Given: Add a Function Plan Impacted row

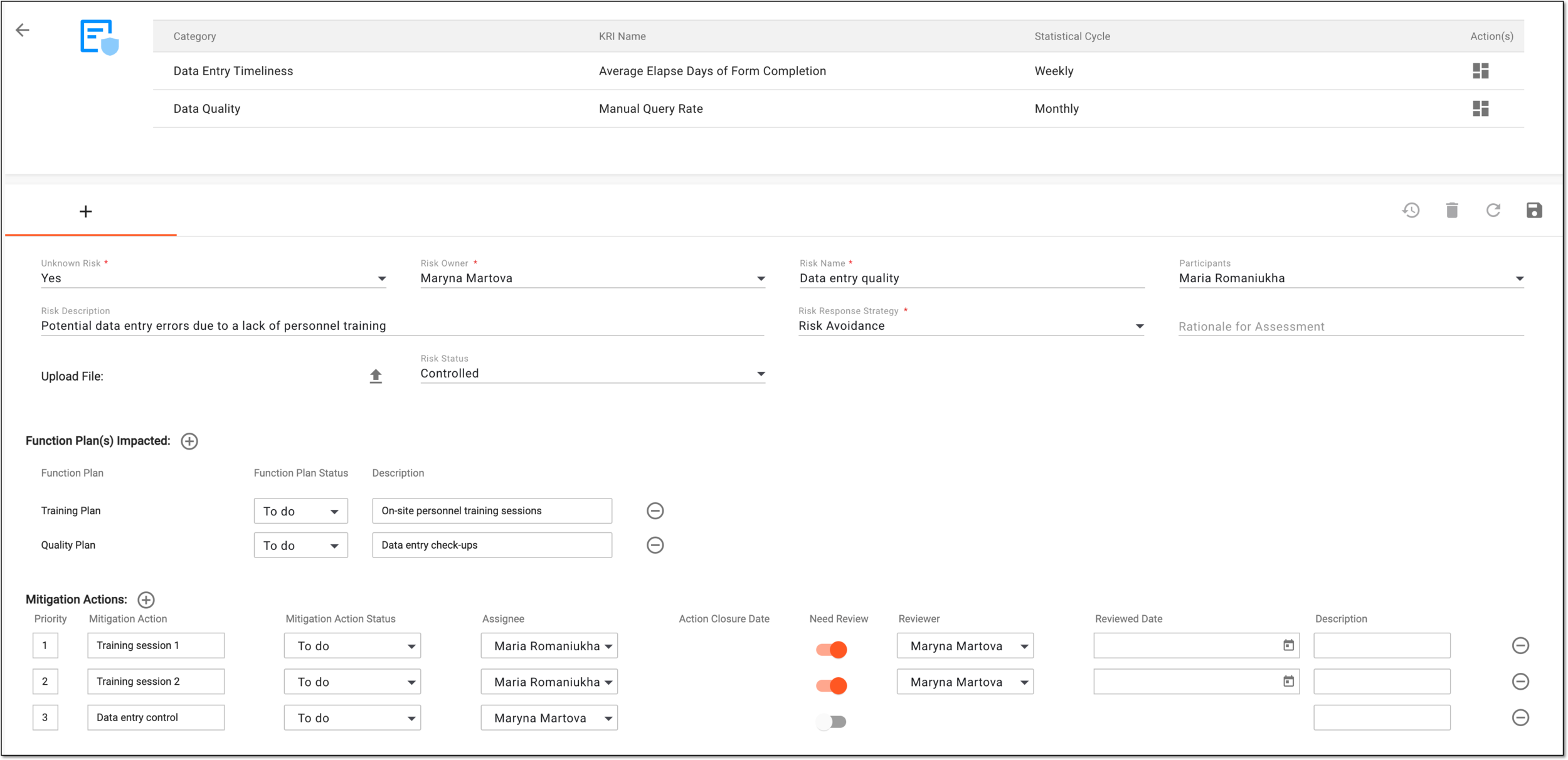Looking at the screenshot, I should click(189, 441).
